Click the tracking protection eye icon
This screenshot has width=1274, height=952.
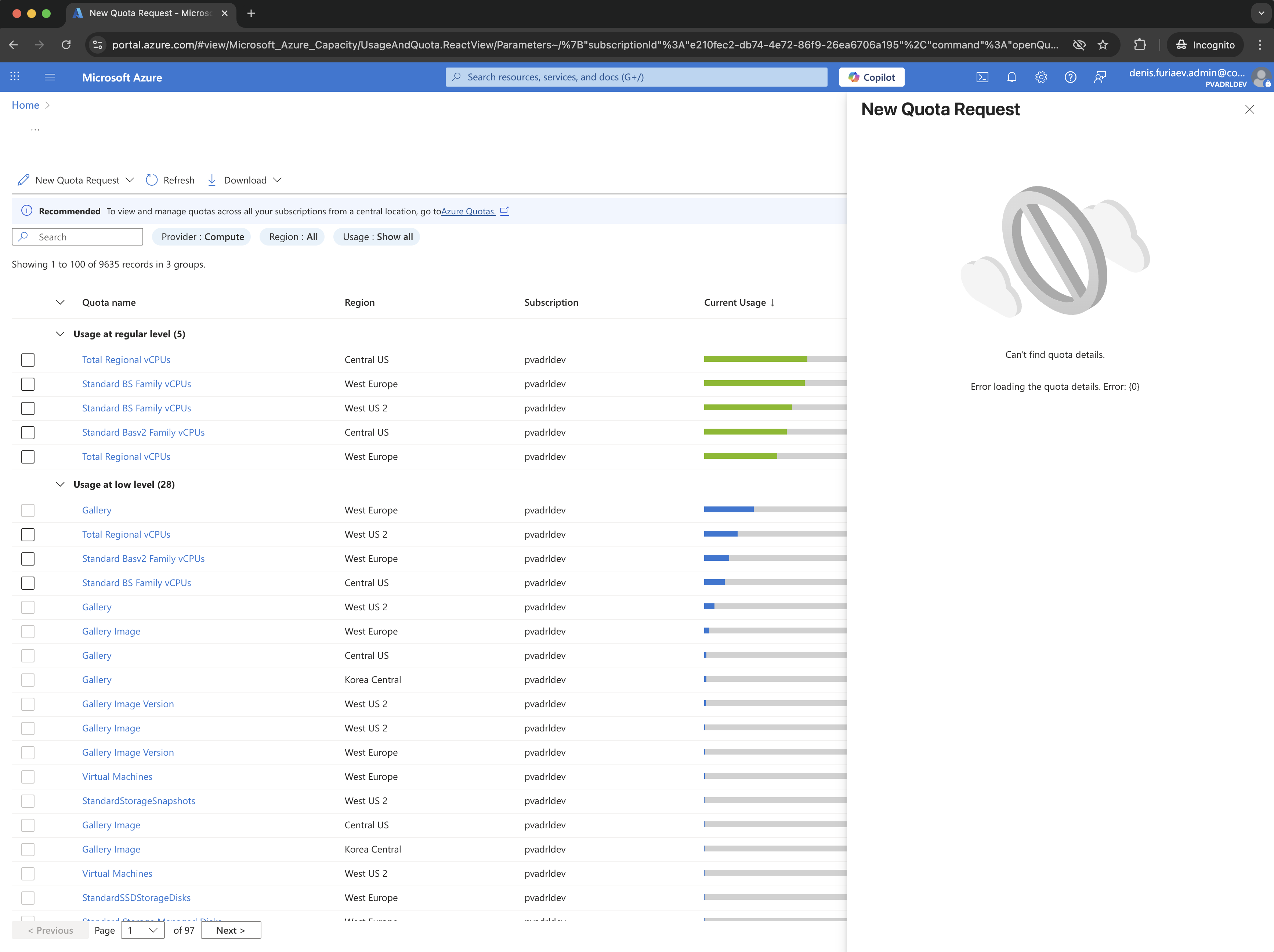[1079, 44]
